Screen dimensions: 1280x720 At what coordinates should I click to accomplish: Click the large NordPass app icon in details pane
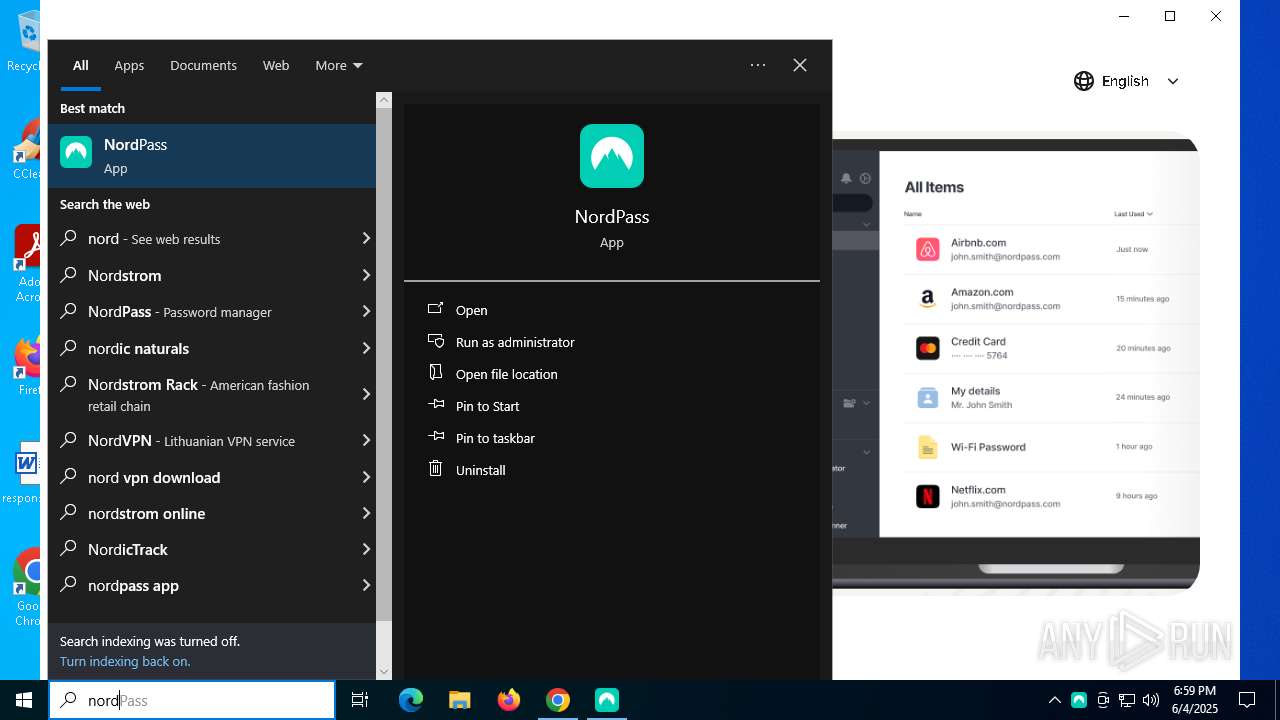[612, 156]
